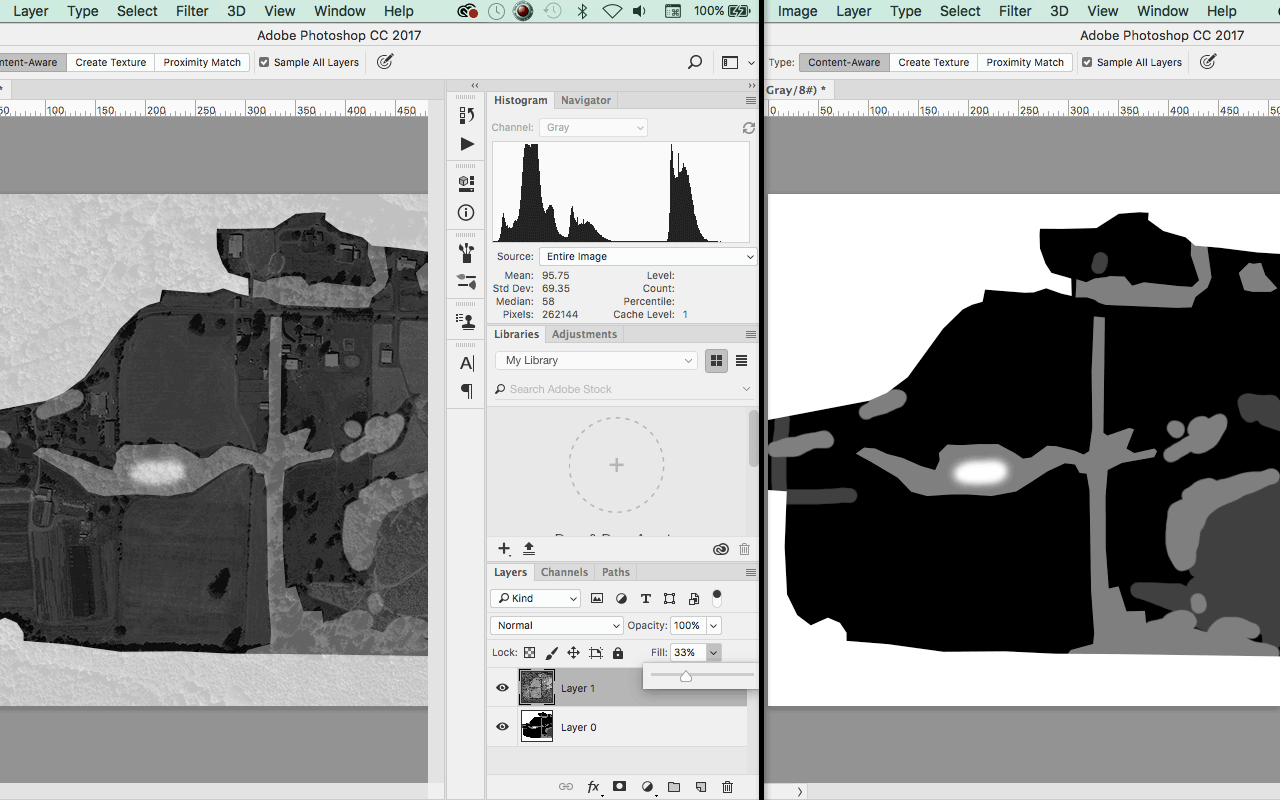Screen dimensions: 1280x800
Task: Expand the Search Adobe Stock options arrow
Action: (746, 389)
